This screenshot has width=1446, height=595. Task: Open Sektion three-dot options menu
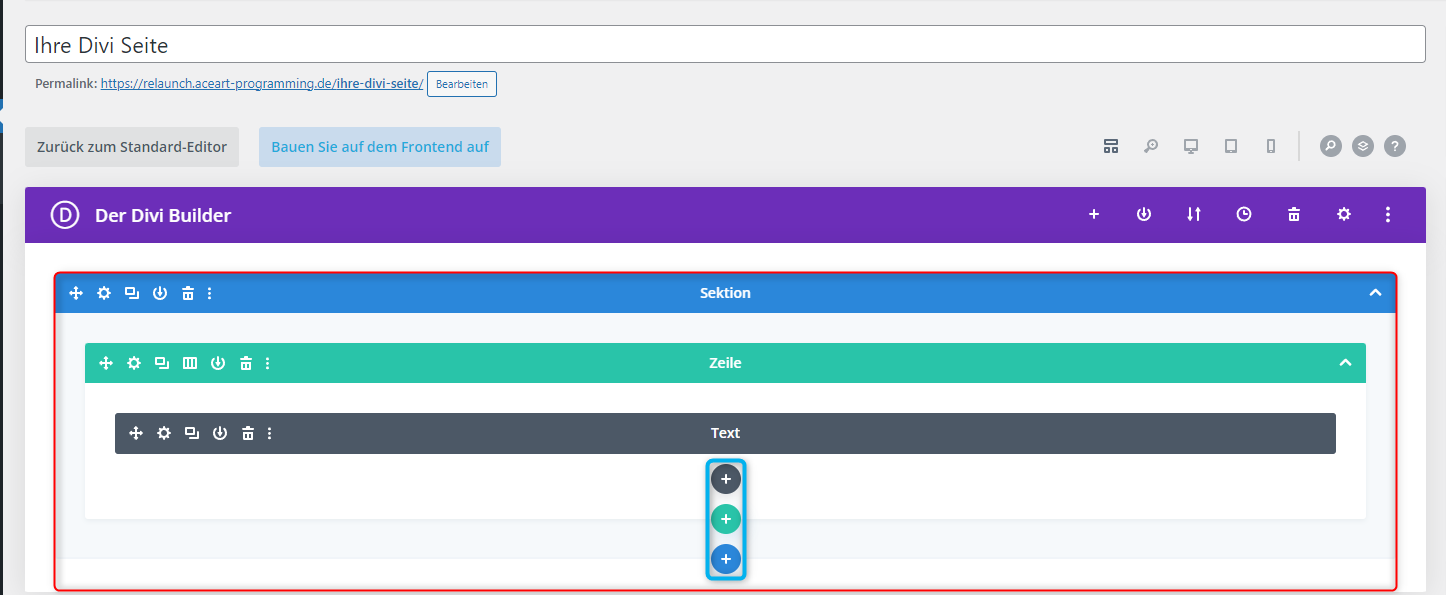tap(209, 293)
